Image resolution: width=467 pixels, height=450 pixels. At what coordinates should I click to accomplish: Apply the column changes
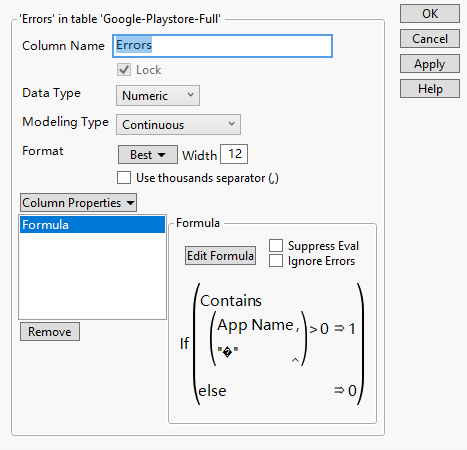click(430, 64)
